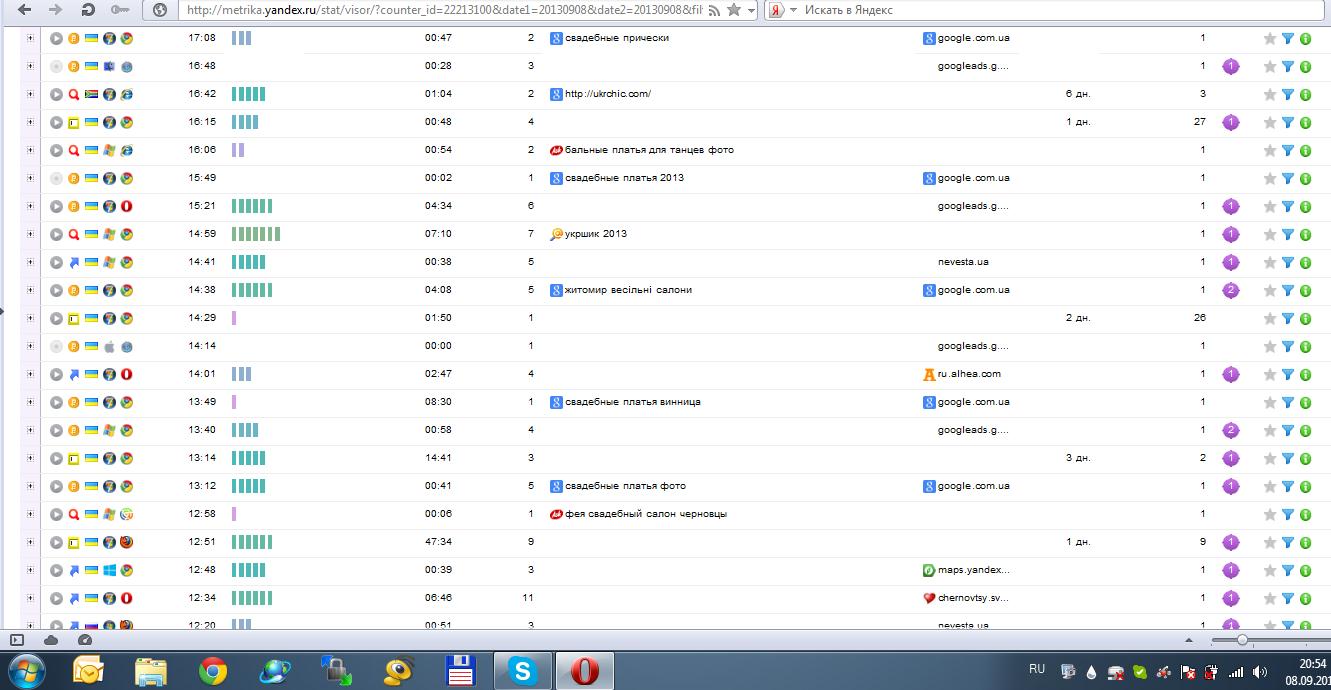This screenshot has width=1331, height=690.
Task: Star the 14:29 visit as favorite
Action: point(1270,318)
